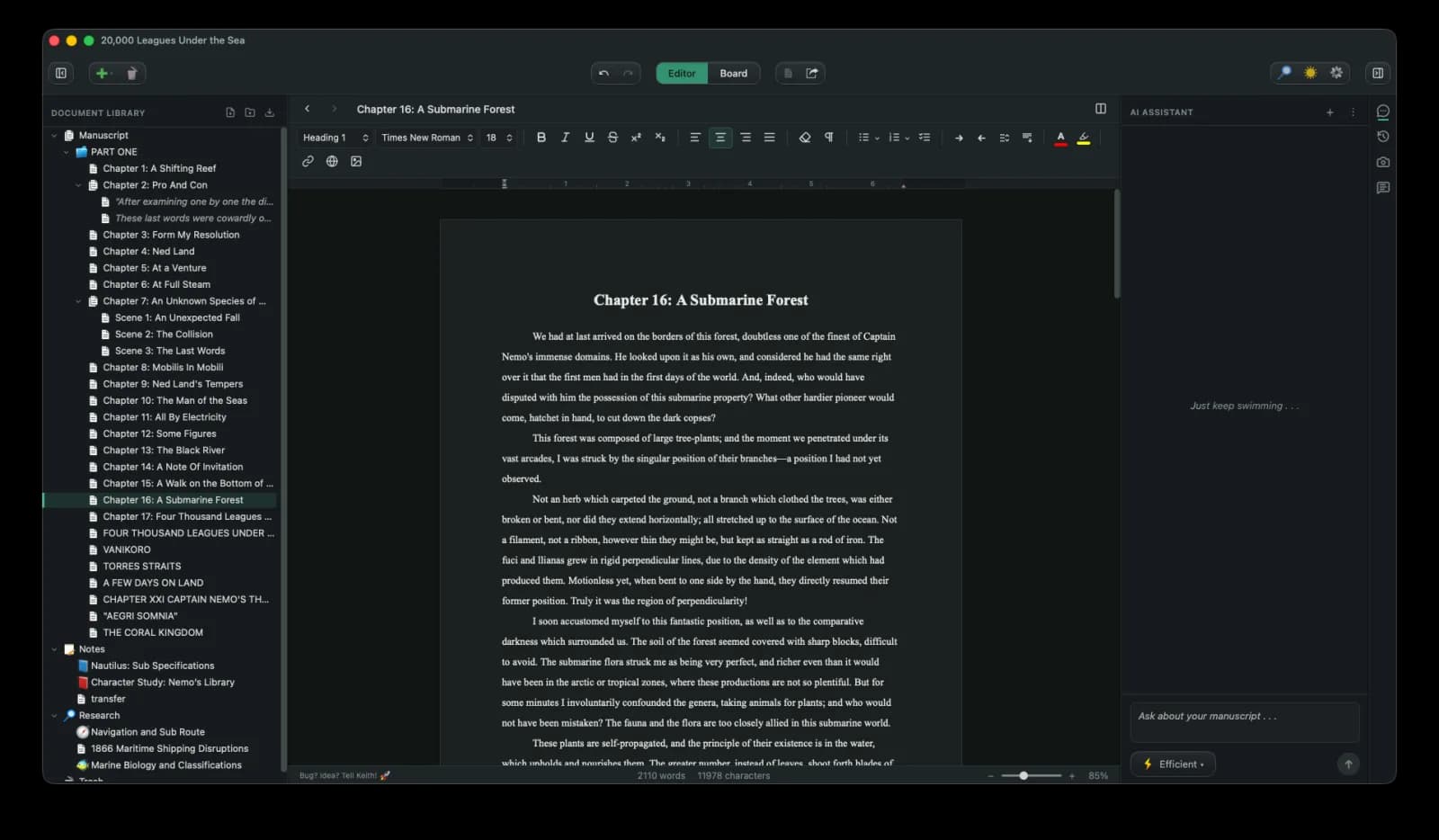This screenshot has width=1439, height=840.
Task: Set text alignment to right
Action: click(x=746, y=138)
